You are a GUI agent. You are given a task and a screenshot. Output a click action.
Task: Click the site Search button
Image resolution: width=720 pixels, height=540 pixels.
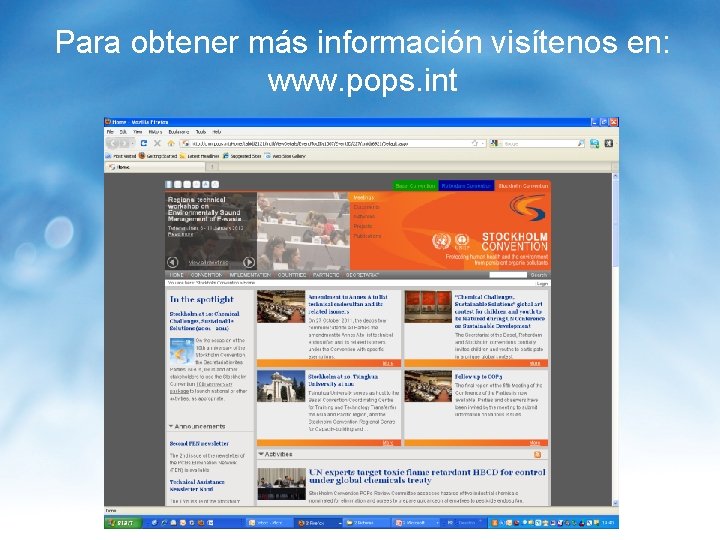coord(539,275)
